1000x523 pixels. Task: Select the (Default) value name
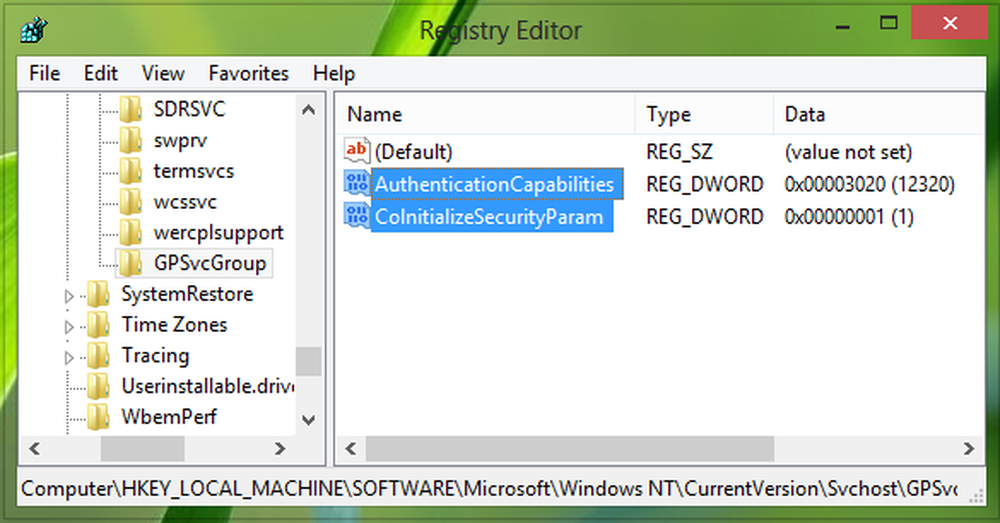click(x=414, y=152)
